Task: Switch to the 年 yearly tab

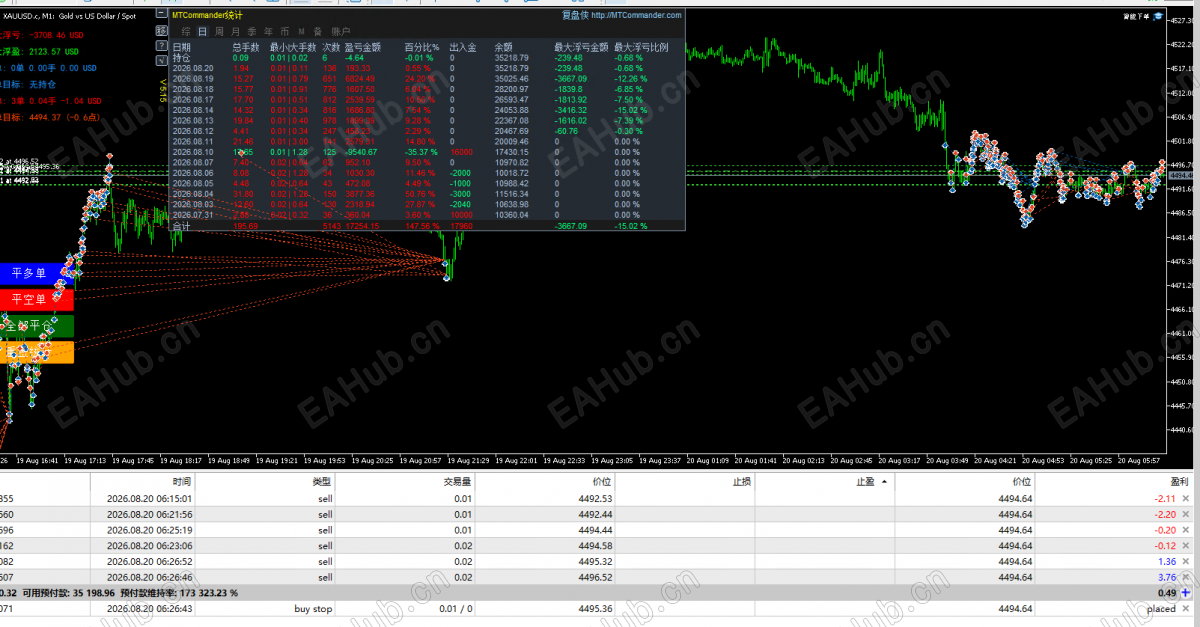Action: (268, 32)
